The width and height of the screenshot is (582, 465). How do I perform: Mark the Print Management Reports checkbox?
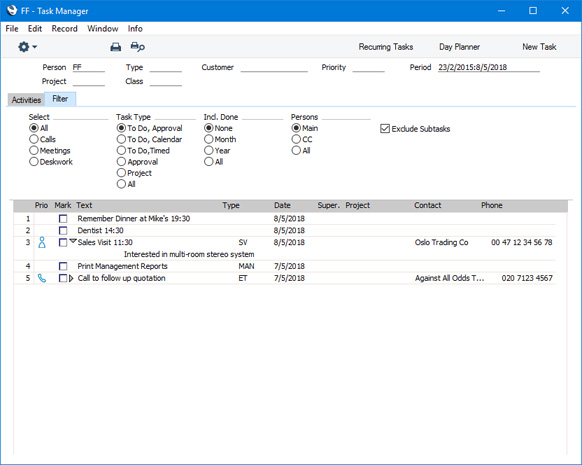pyautogui.click(x=63, y=266)
